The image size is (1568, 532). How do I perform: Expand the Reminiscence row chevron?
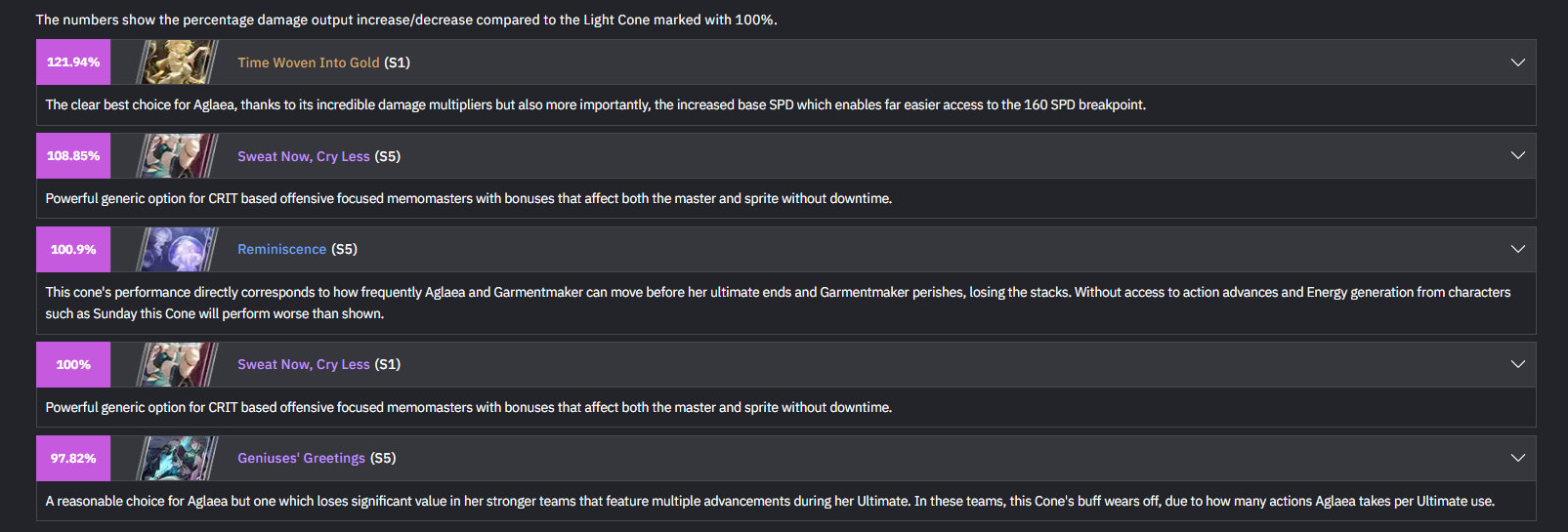[x=1517, y=250]
